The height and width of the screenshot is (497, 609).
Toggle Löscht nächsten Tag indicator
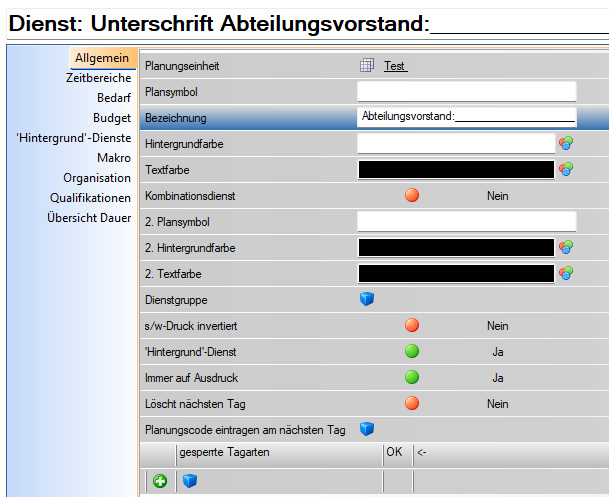[x=412, y=403]
